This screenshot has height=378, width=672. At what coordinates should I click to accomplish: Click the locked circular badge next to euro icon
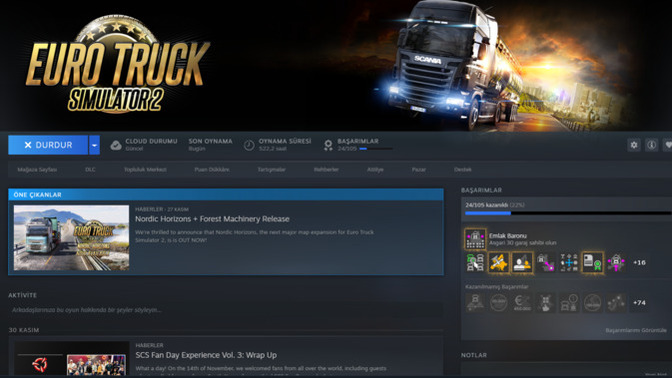click(x=499, y=303)
